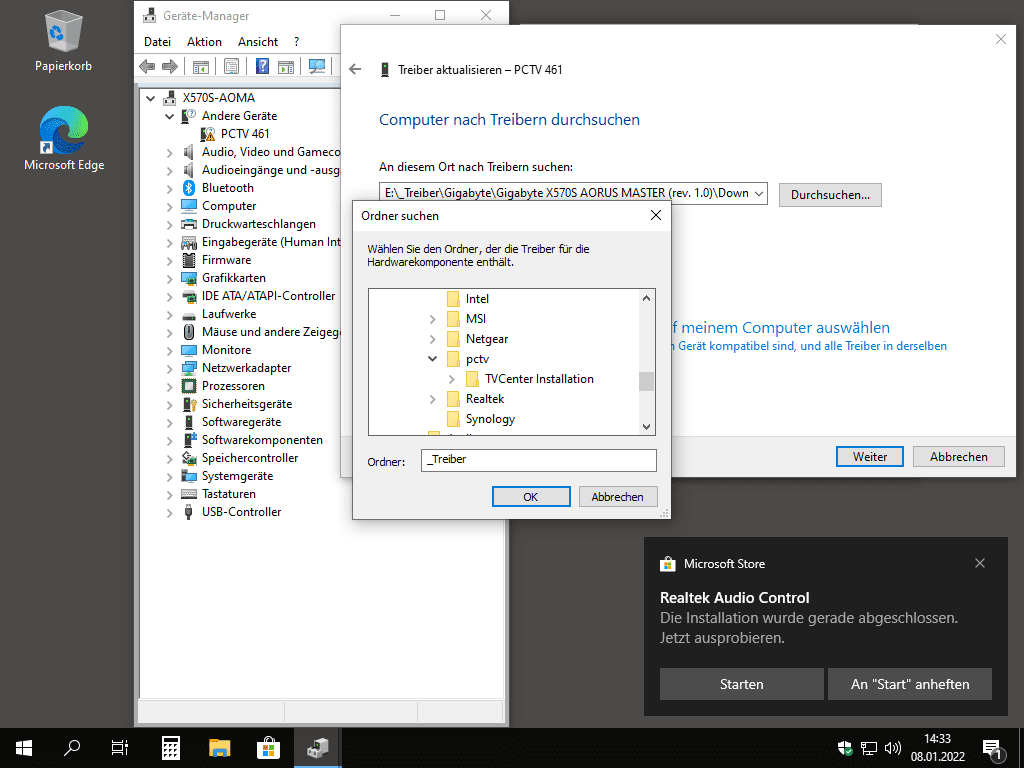Click the Back arrow in Geräte-Manager toolbar
The width and height of the screenshot is (1024, 768).
[x=148, y=66]
